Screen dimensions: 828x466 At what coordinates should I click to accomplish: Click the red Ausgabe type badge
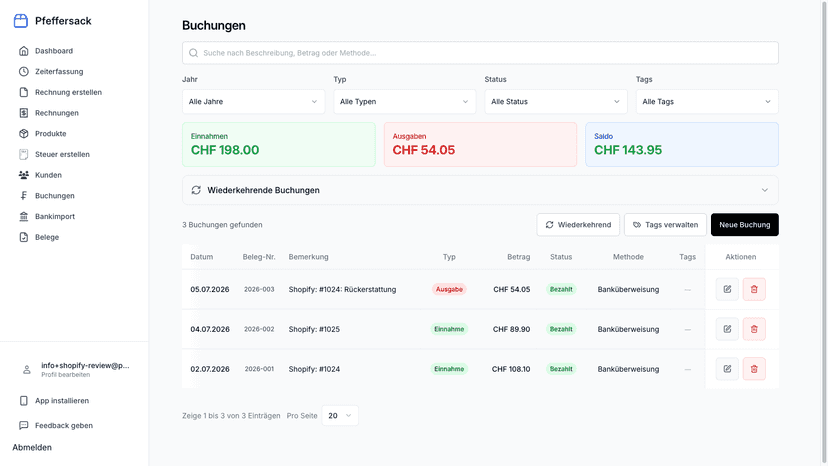pyautogui.click(x=449, y=289)
